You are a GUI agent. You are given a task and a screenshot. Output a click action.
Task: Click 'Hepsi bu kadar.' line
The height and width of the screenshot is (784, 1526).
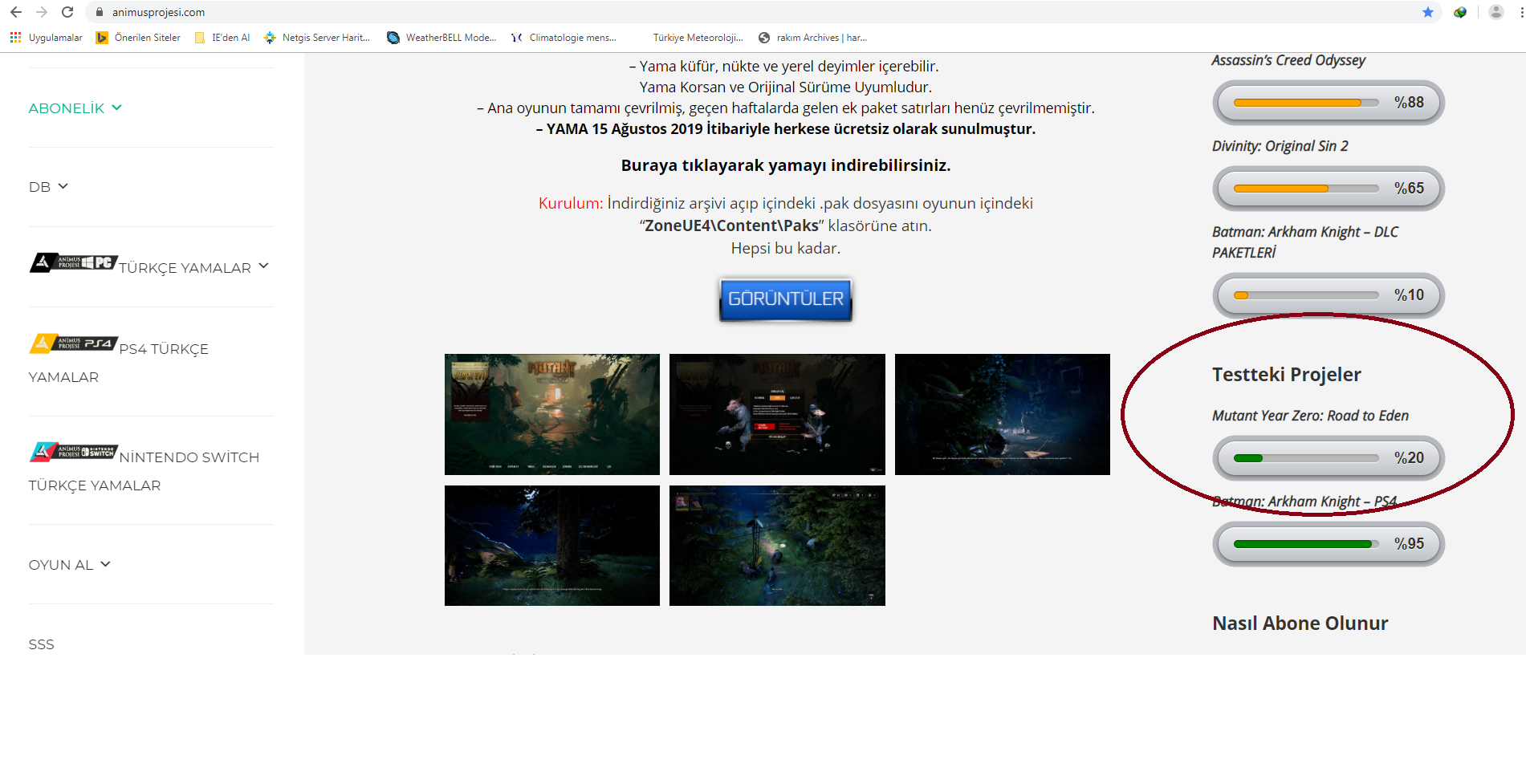point(786,249)
